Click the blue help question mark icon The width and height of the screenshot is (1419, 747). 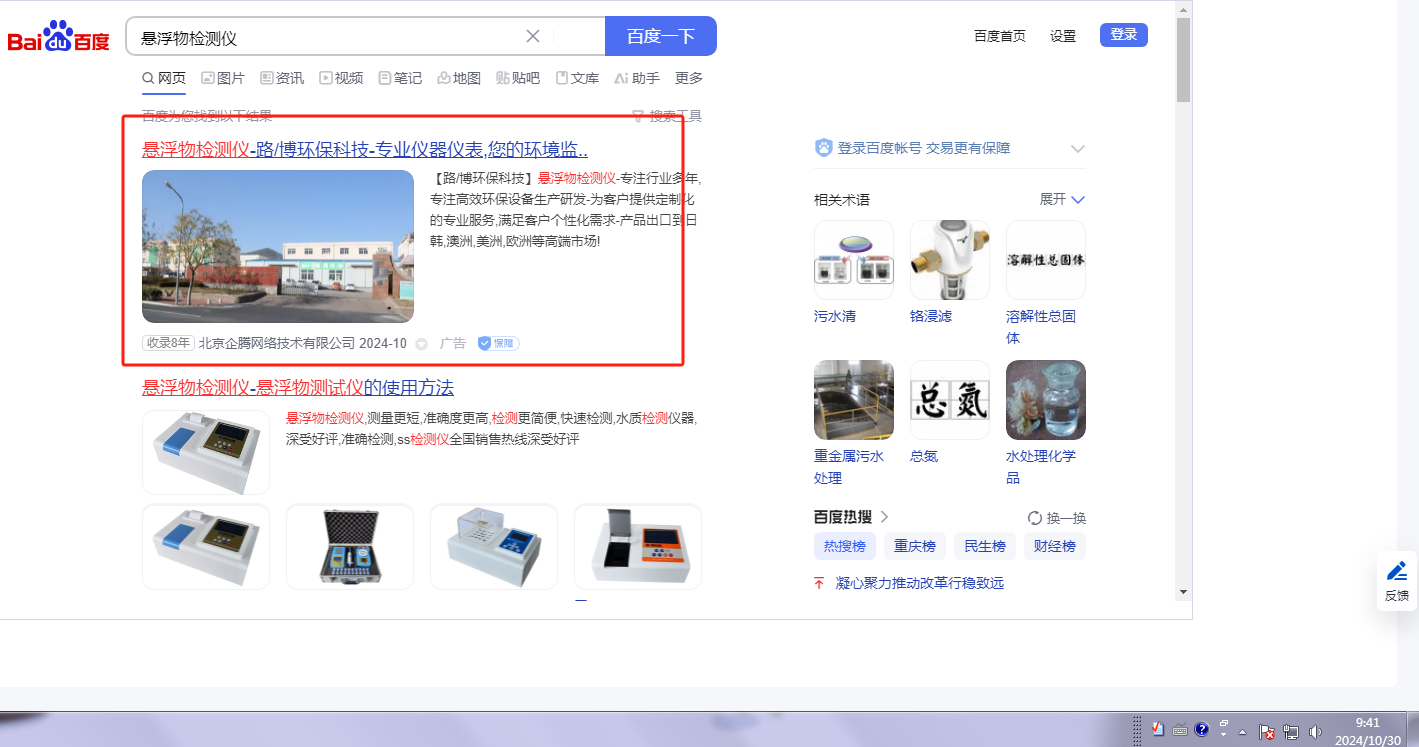coord(1201,729)
